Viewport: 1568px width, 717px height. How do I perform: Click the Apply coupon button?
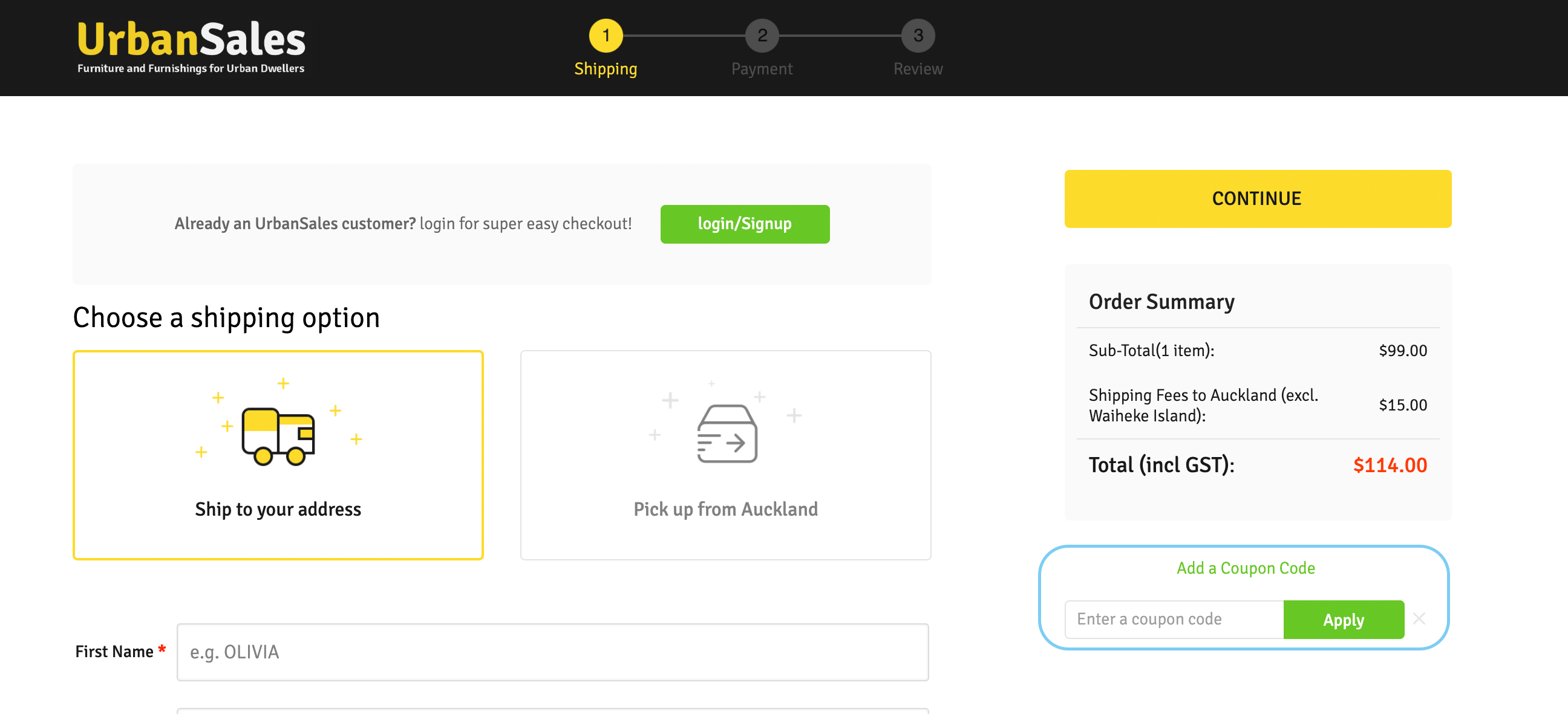pos(1344,619)
